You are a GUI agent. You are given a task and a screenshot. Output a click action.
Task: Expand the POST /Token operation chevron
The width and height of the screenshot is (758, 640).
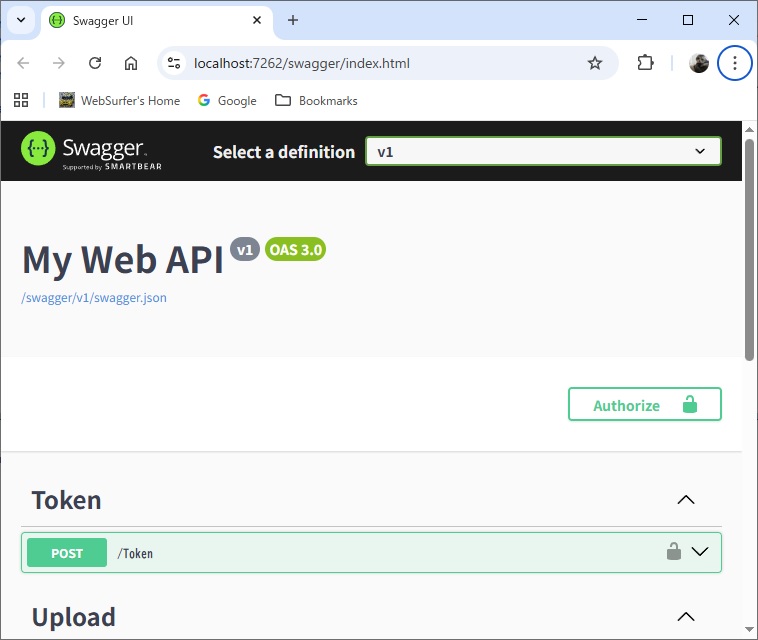point(700,552)
